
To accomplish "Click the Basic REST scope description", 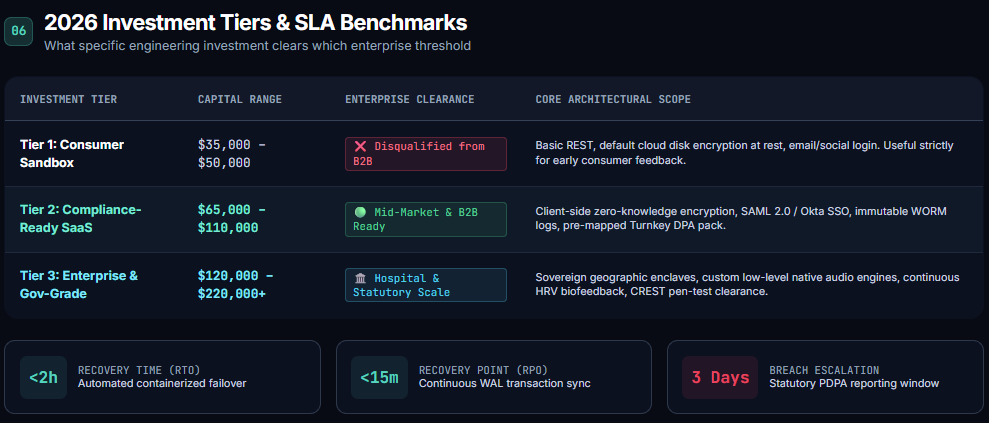I will 744,153.
